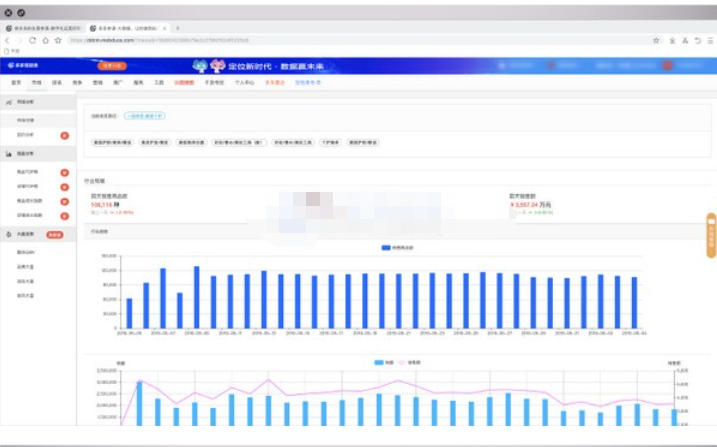The width and height of the screenshot is (717, 447).
Task: Click the blue-outlined category tag in the filter panel
Action: [x=145, y=116]
